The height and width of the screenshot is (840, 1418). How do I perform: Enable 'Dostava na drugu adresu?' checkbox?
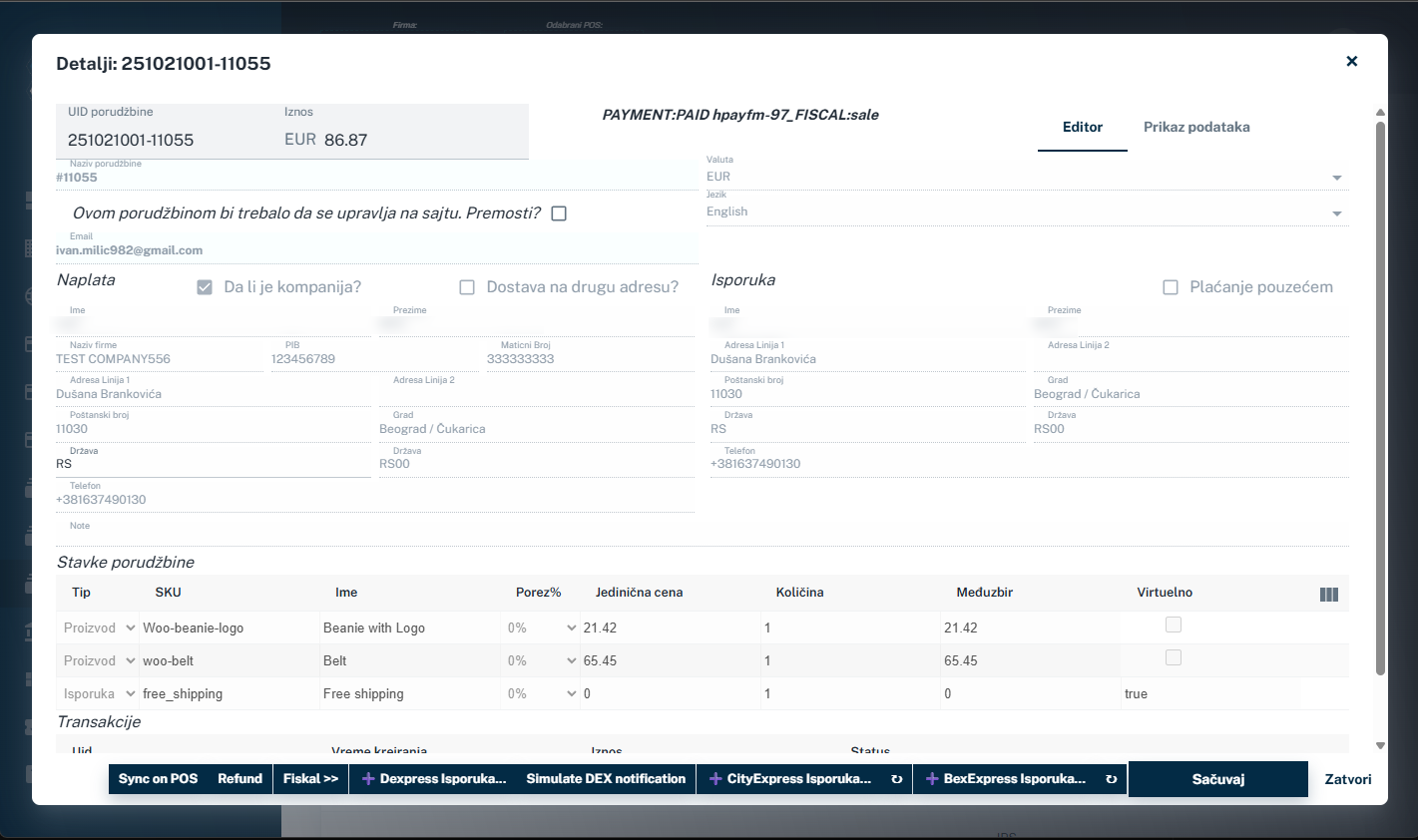pyautogui.click(x=467, y=287)
